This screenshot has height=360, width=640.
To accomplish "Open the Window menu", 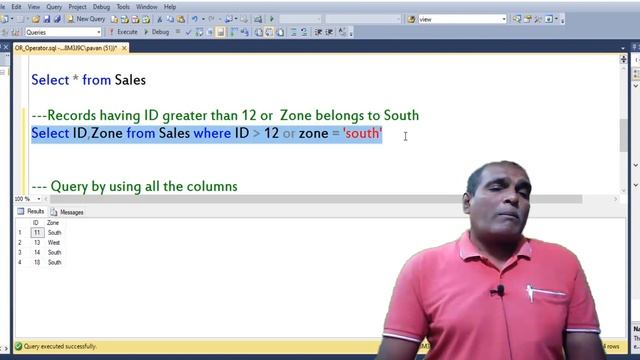I will 147,7.
